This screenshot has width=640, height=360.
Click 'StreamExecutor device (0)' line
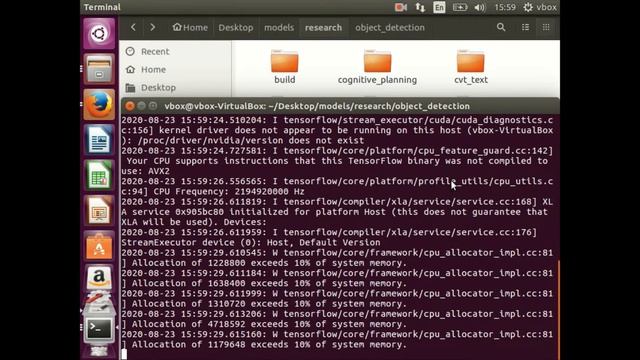coord(251,242)
